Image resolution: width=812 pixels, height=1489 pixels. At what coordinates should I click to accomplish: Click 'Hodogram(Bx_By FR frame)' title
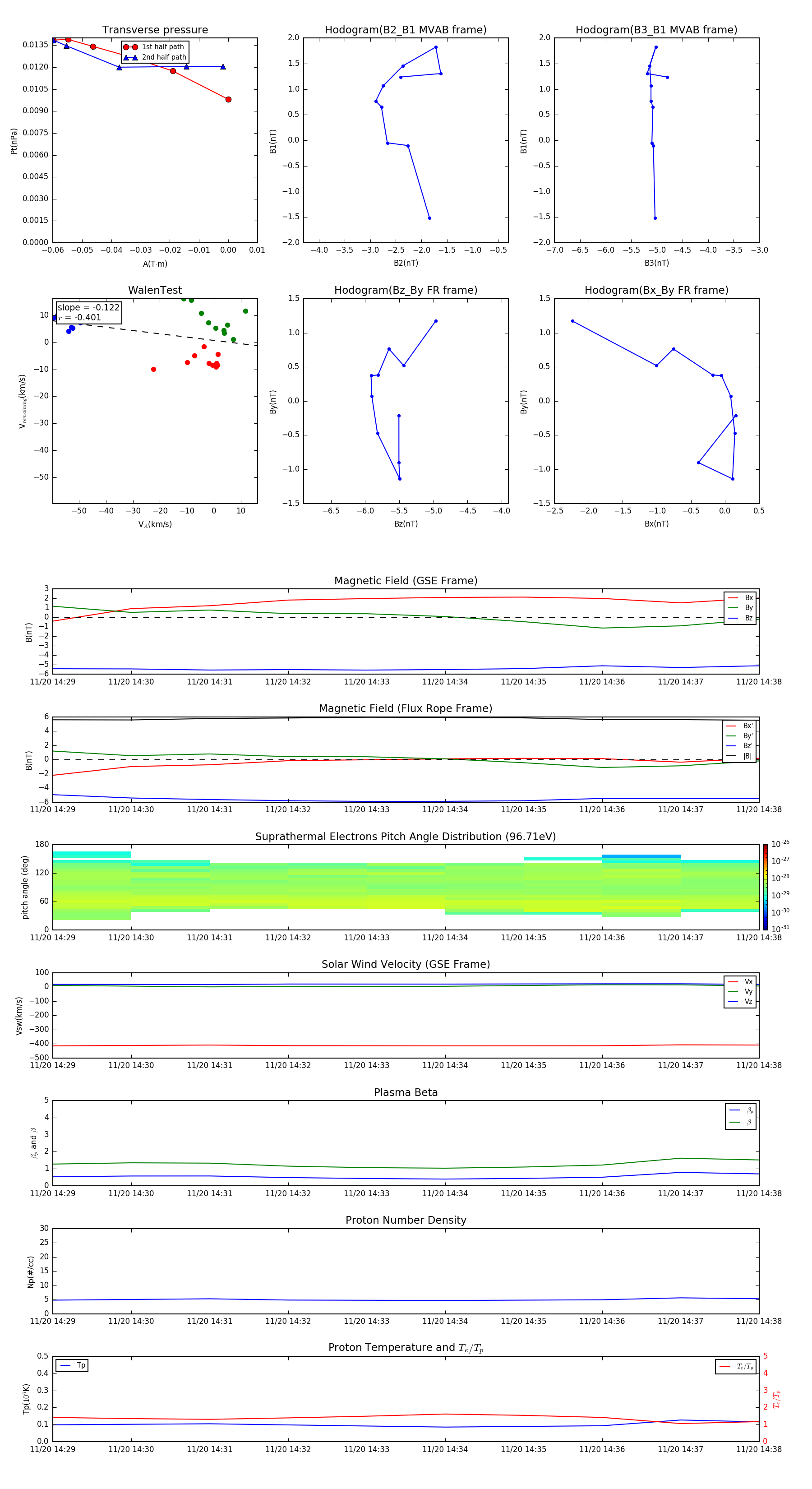[x=656, y=290]
